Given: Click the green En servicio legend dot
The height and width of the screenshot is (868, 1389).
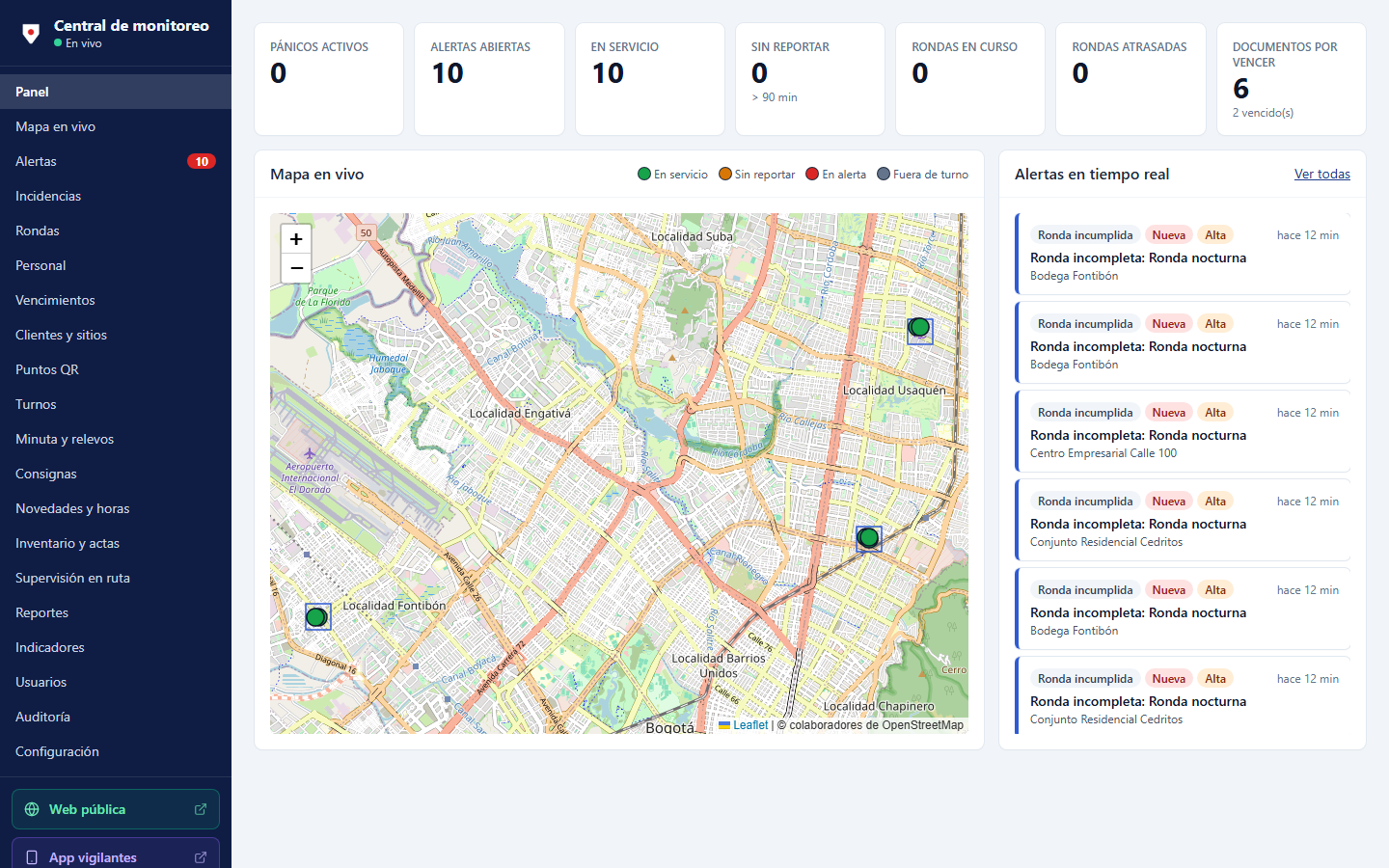Looking at the screenshot, I should click(x=644, y=175).
